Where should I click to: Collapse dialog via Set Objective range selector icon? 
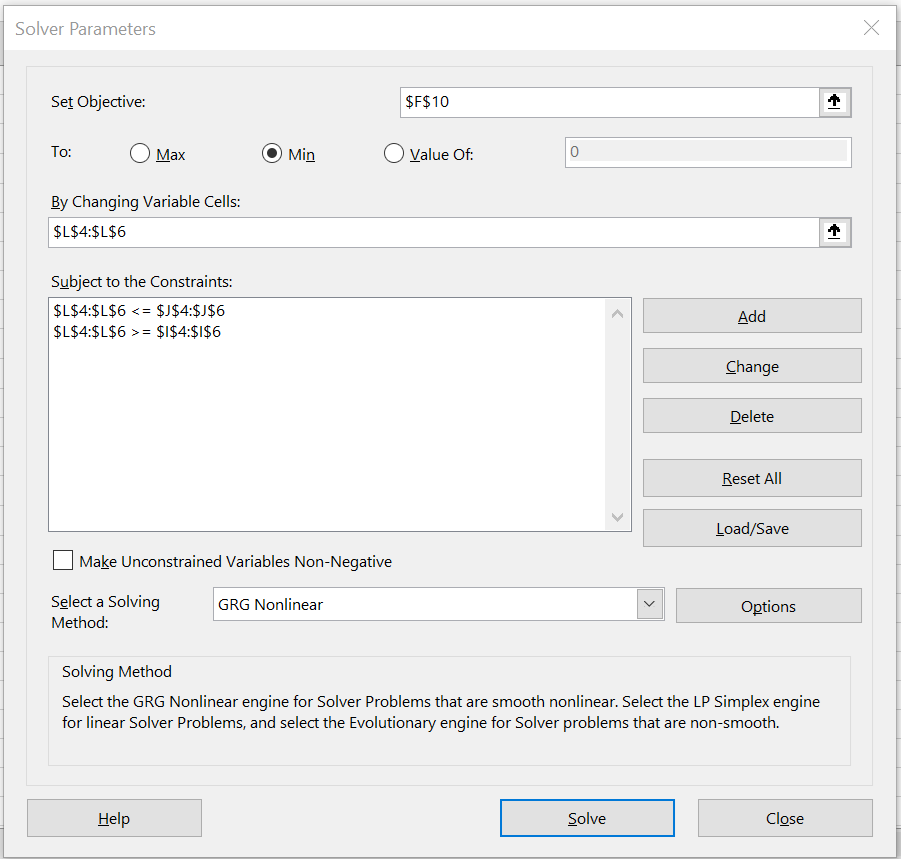834,103
